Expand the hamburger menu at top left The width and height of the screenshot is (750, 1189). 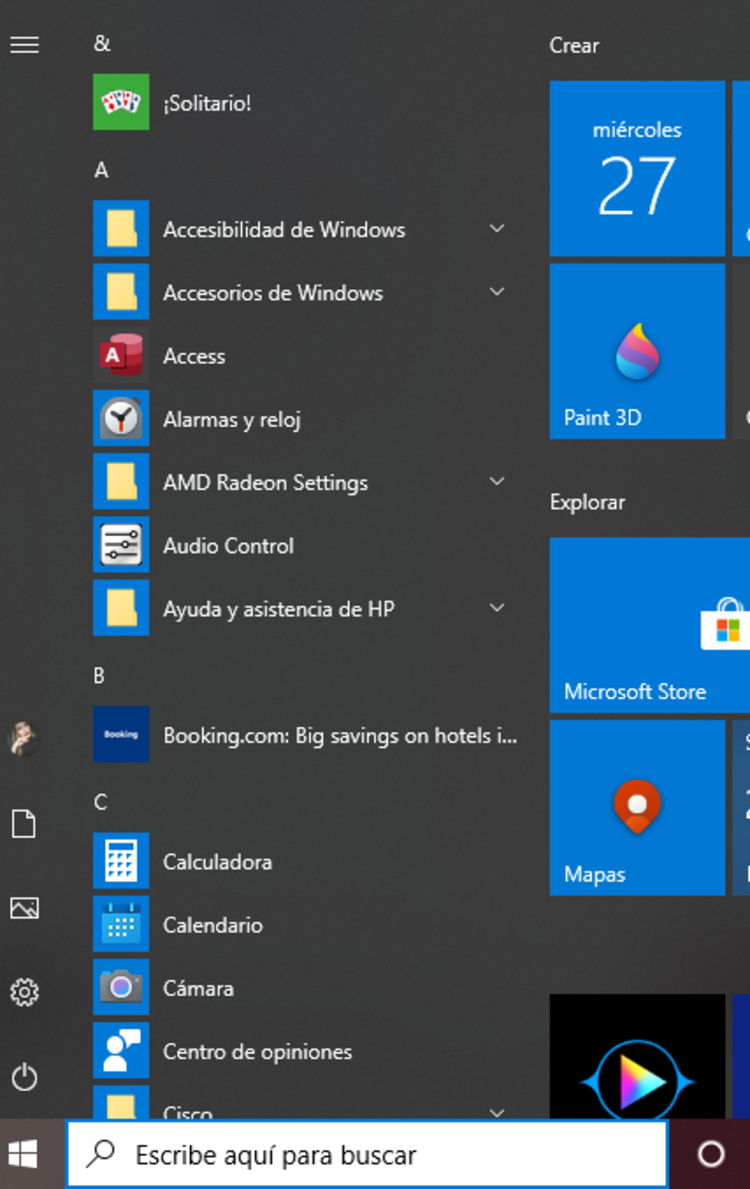coord(24,45)
